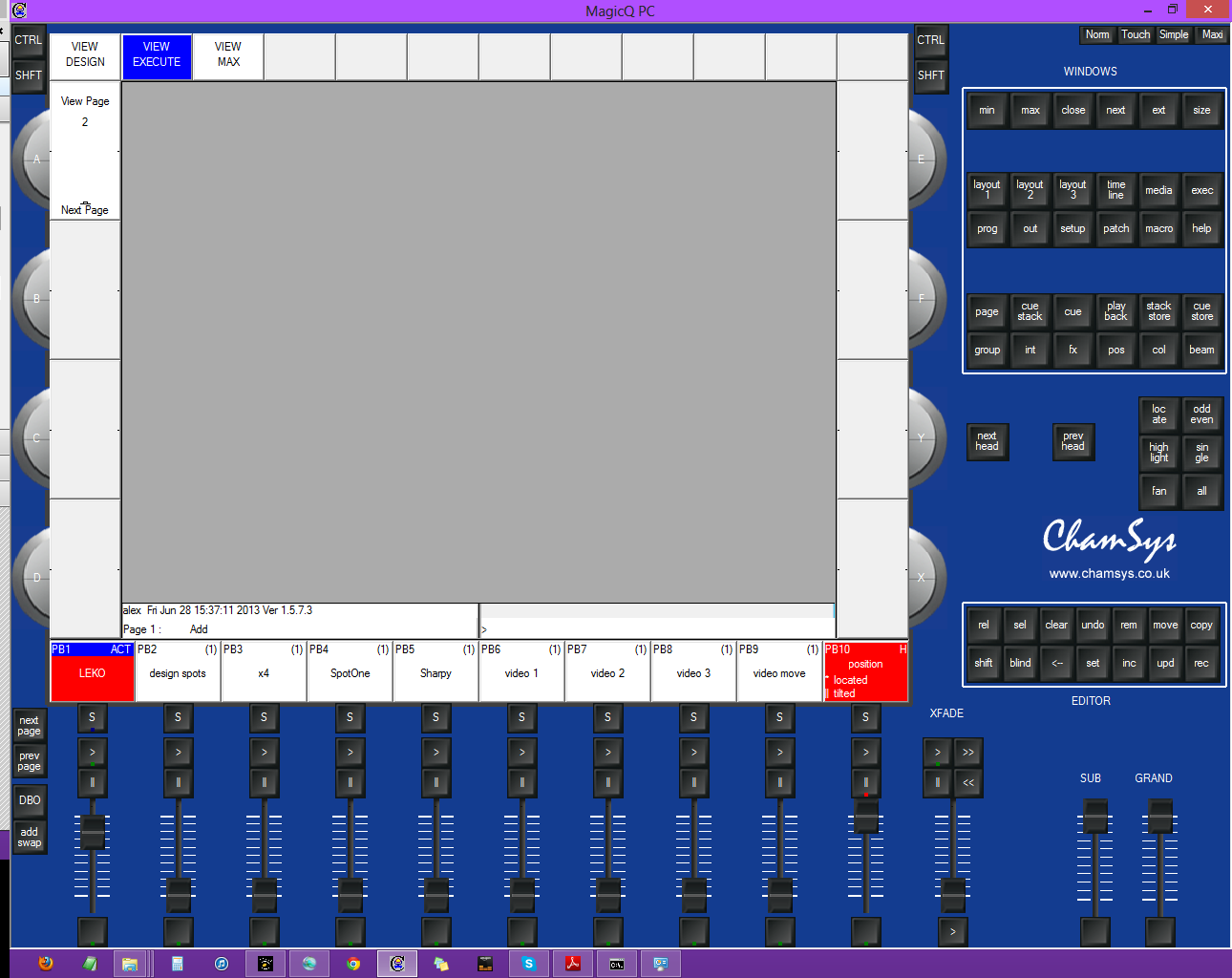Open Skype from the taskbar
The width and height of the screenshot is (1232, 978).
coord(528,964)
